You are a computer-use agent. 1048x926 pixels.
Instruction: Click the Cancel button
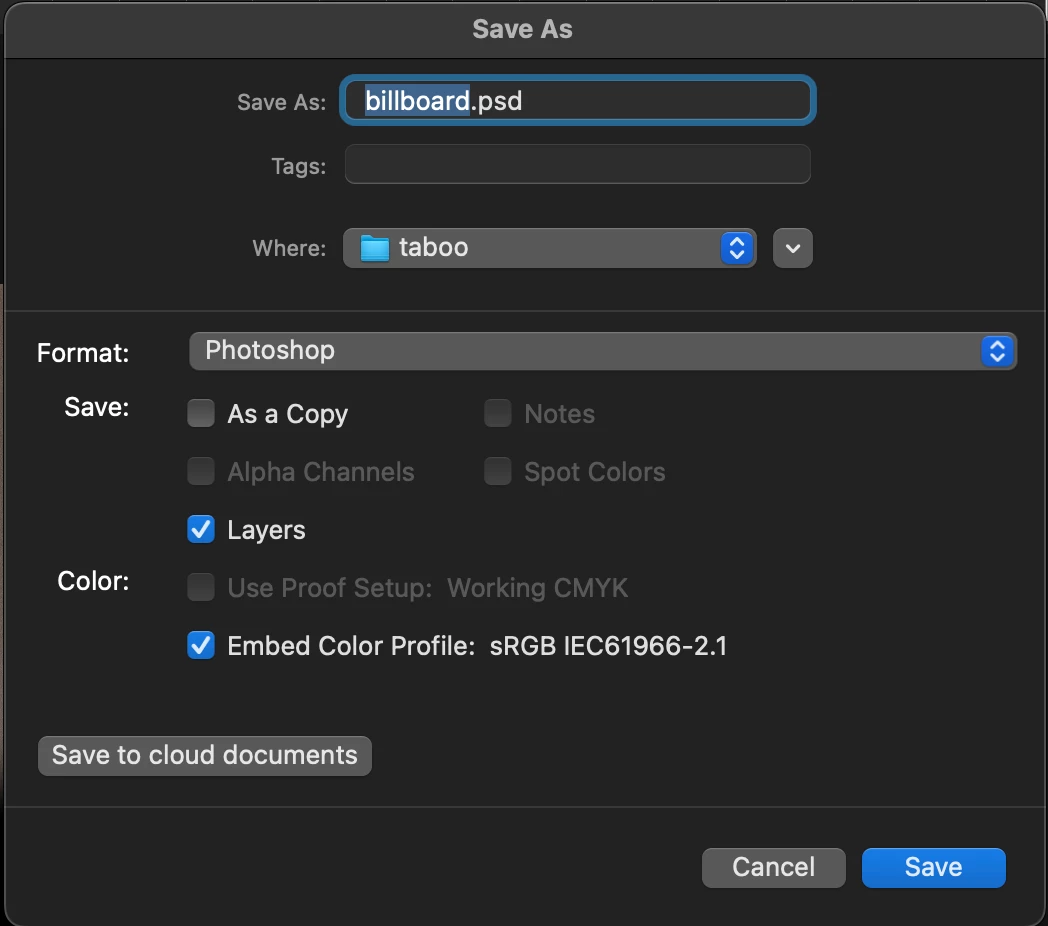(x=773, y=867)
